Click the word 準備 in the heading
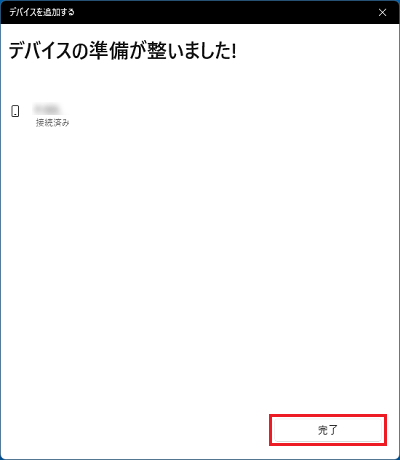 tap(109, 52)
